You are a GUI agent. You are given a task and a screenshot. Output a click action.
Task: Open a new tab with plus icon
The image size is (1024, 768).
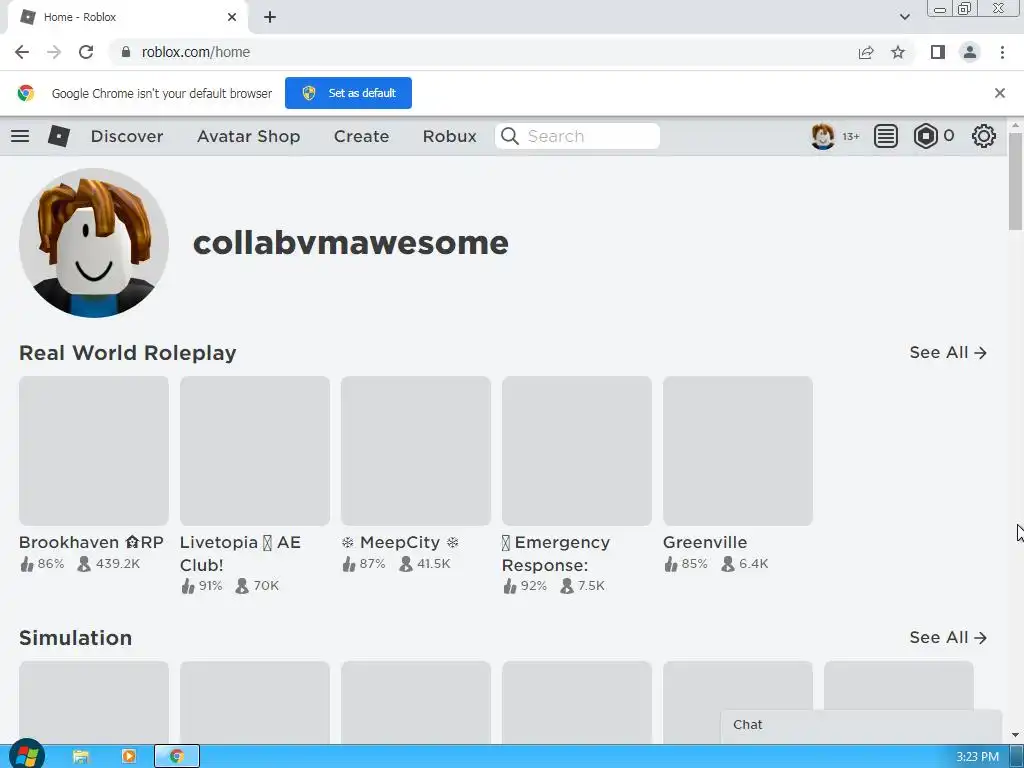coord(270,17)
